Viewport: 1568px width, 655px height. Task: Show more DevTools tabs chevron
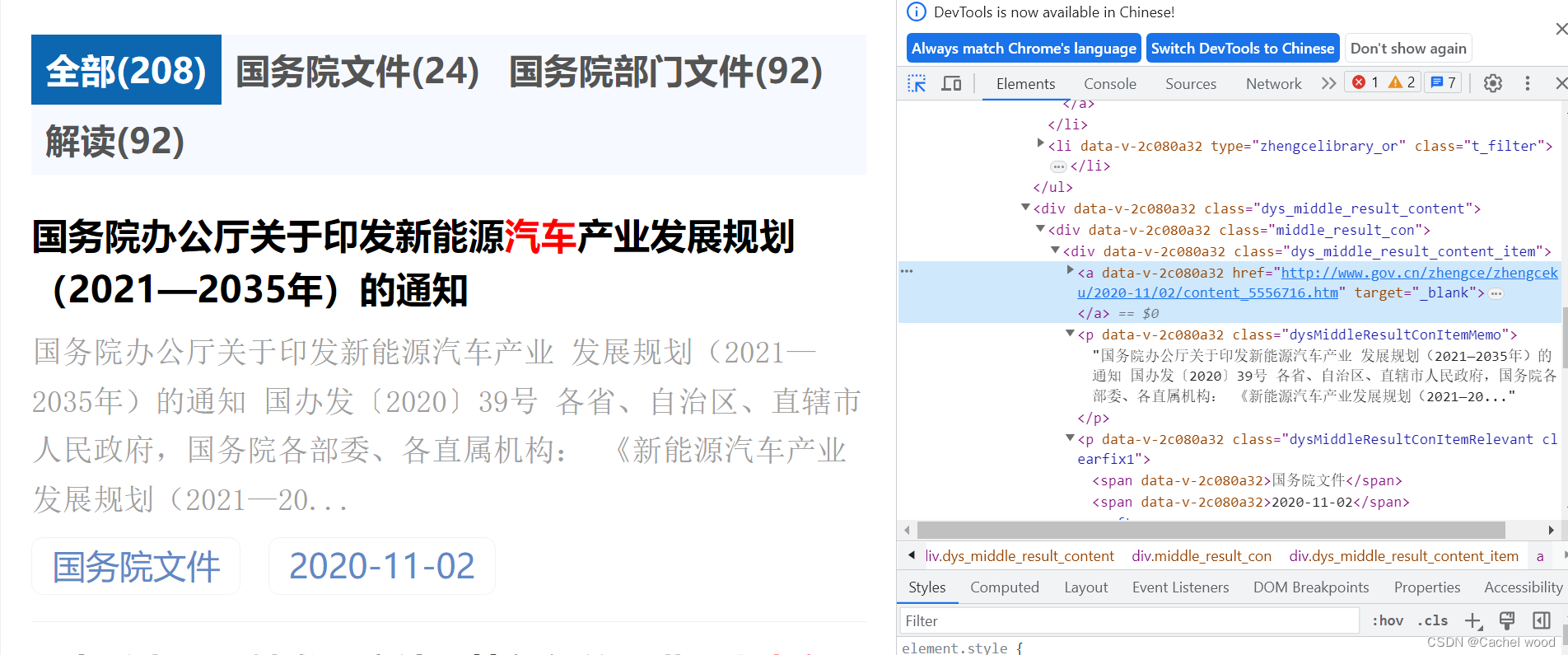(x=1328, y=83)
